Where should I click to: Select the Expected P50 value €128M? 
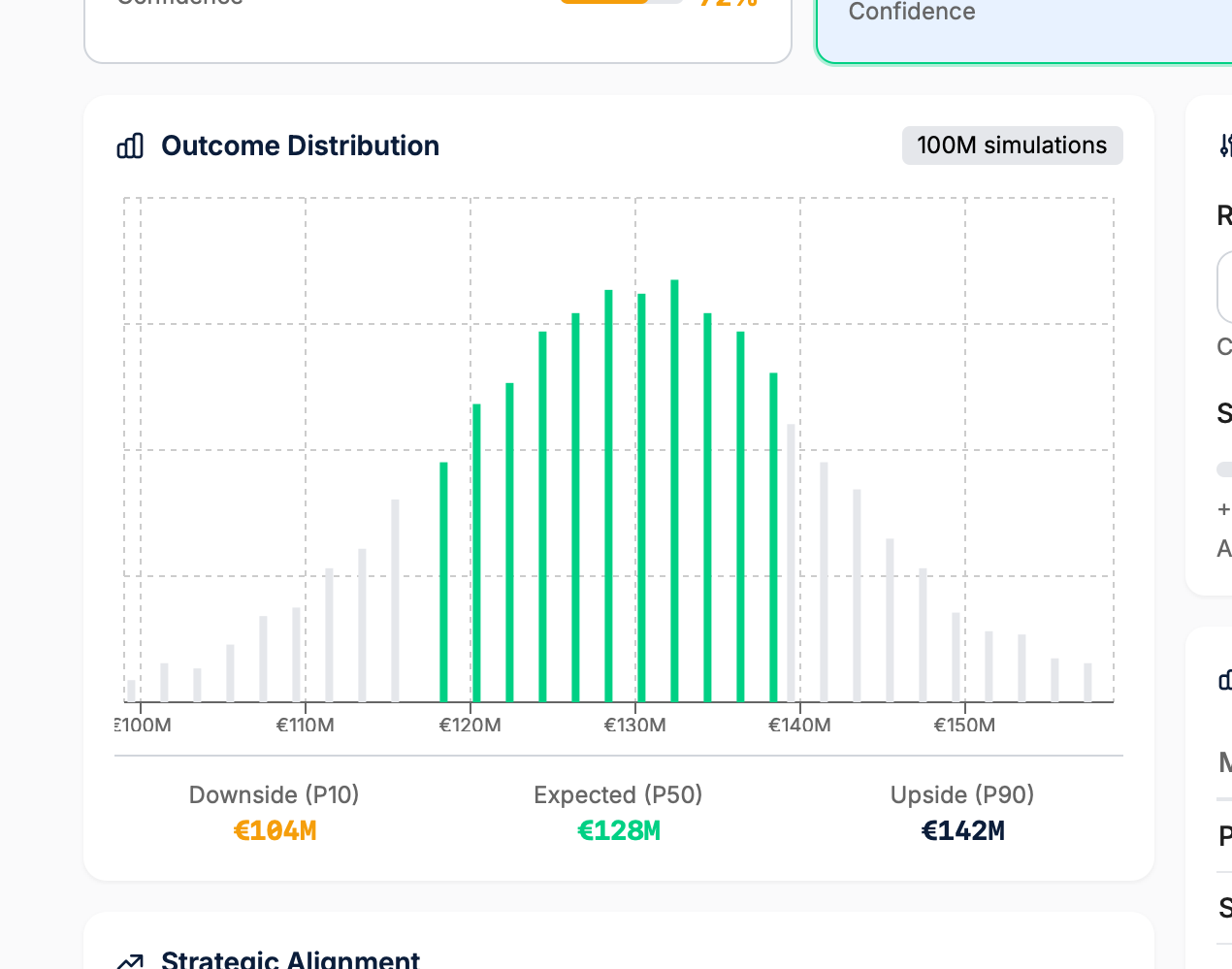click(x=618, y=830)
